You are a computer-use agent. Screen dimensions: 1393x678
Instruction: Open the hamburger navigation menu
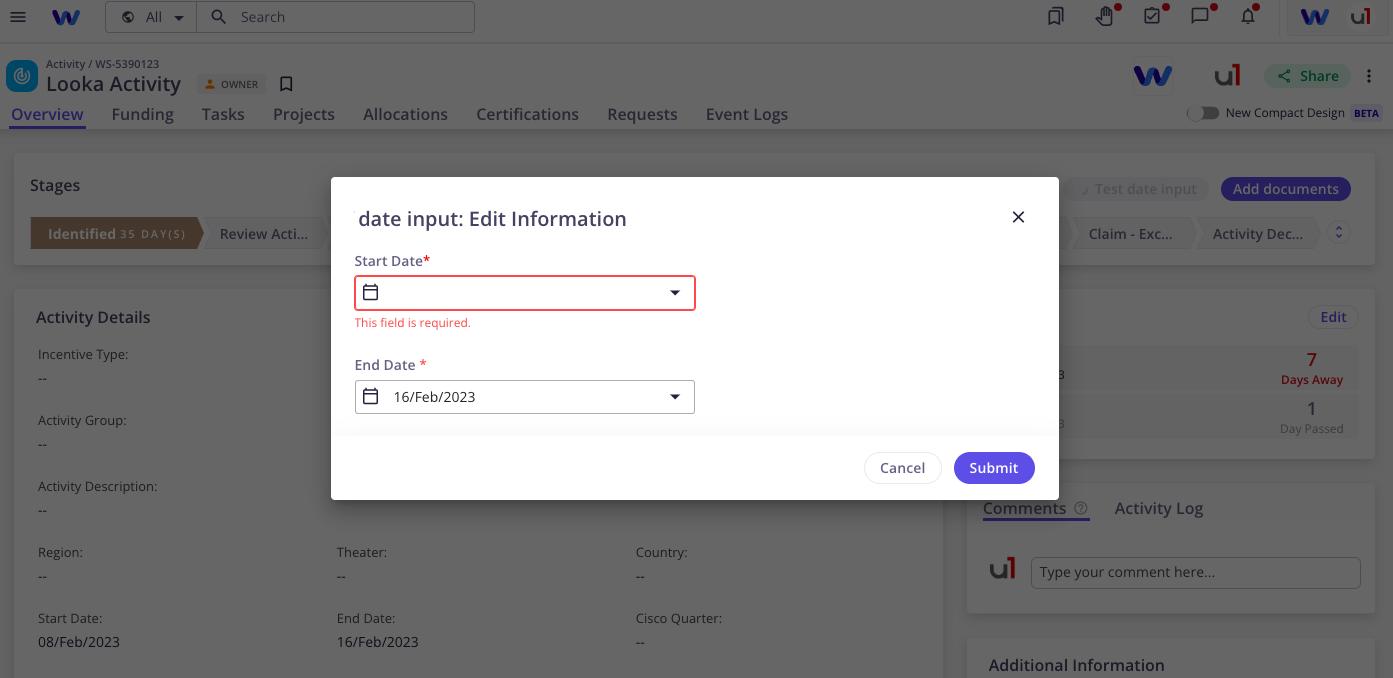[18, 17]
